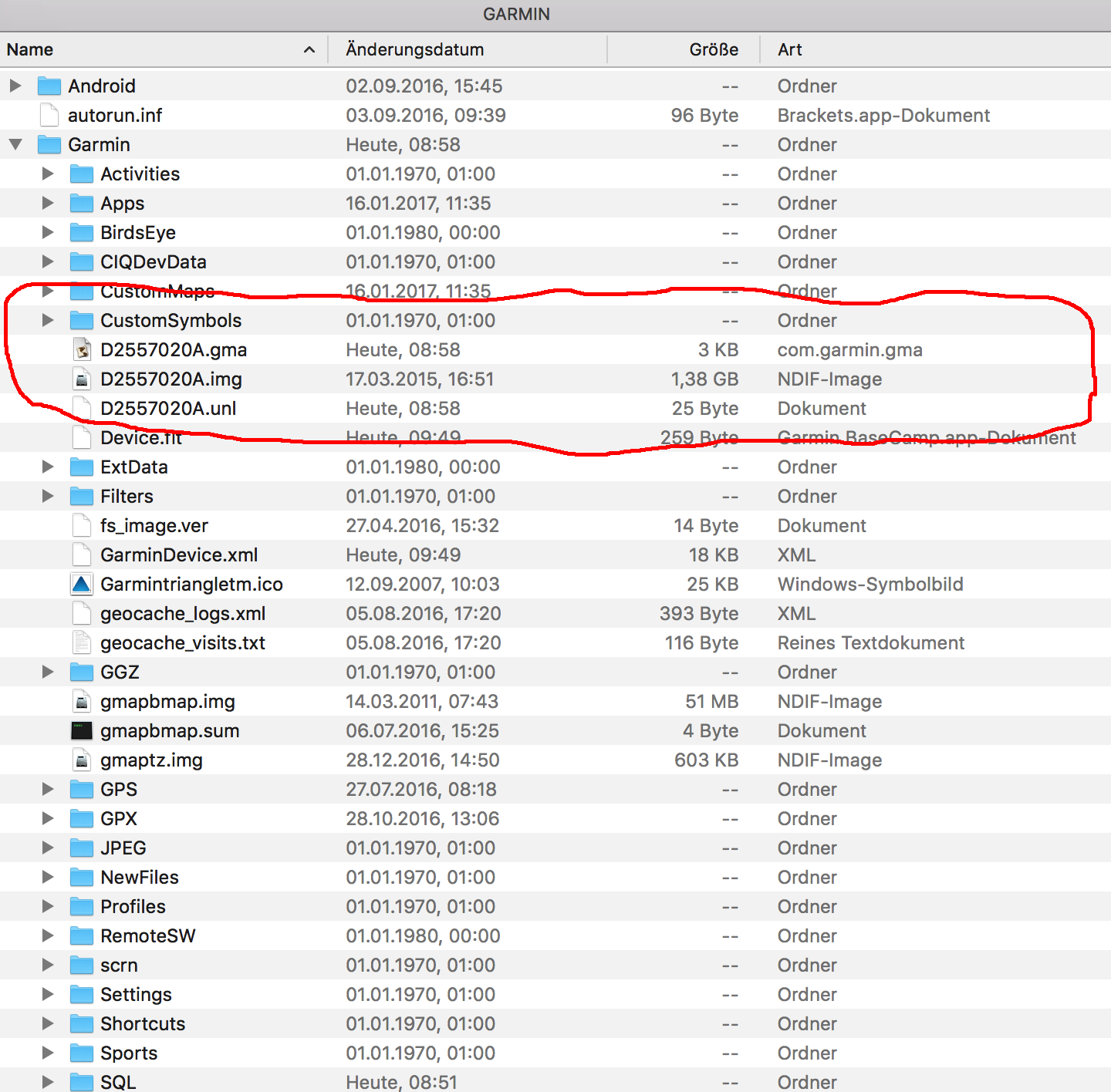Expand the CustomSymbols folder triangle
Image resolution: width=1111 pixels, height=1092 pixels.
point(48,320)
